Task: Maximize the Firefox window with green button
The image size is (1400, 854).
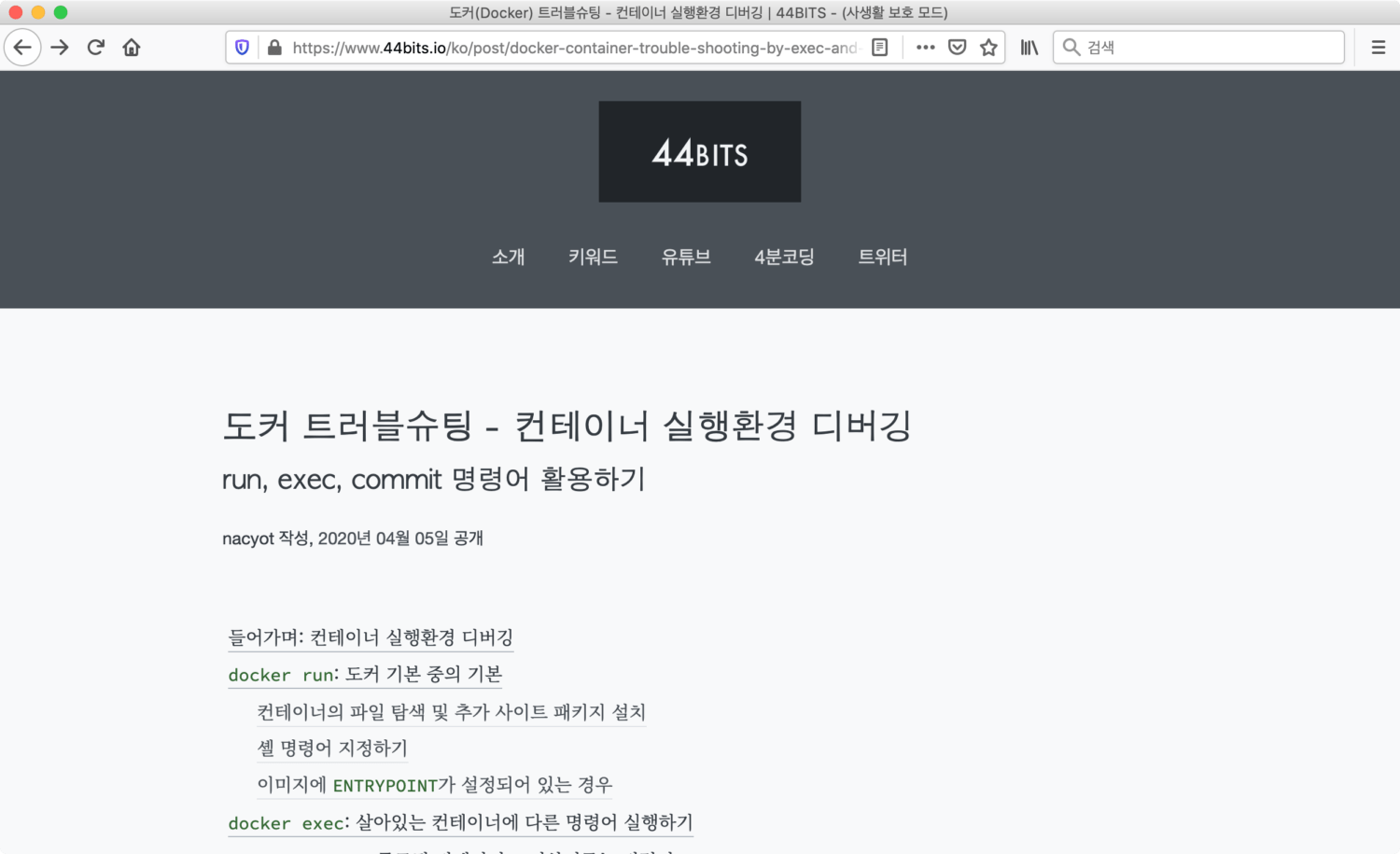Action: pos(61,12)
